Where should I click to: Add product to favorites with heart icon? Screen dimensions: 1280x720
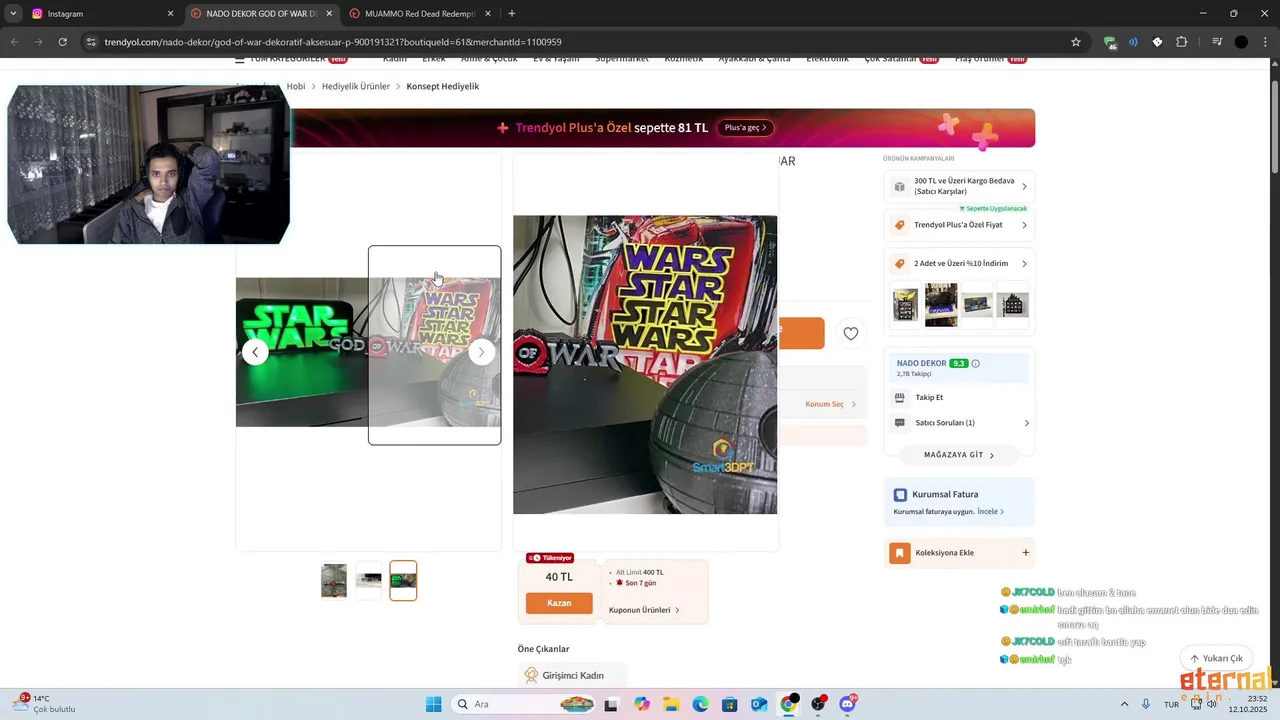[x=850, y=334]
